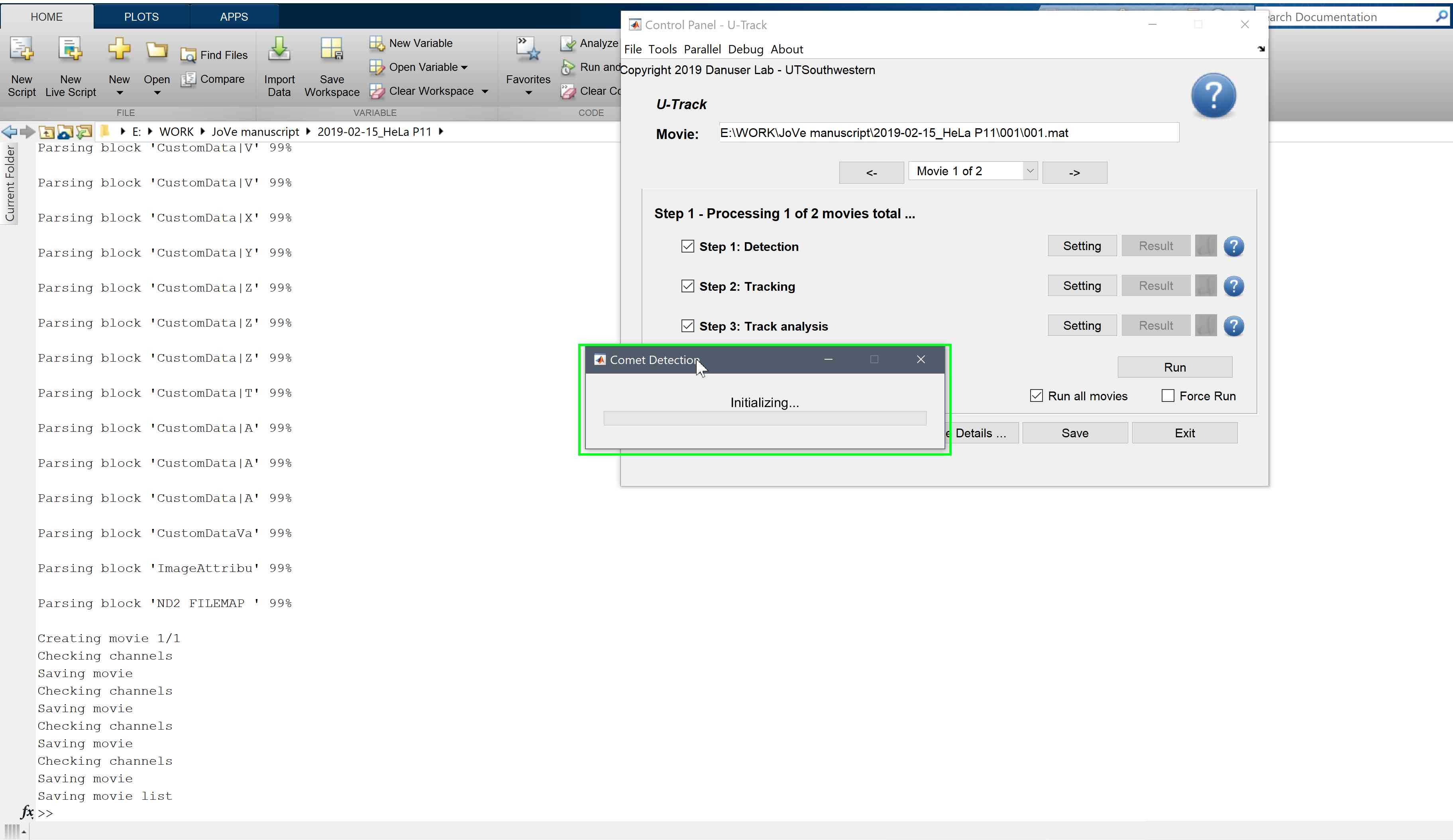
Task: Open Setting for Step 3 Track analysis
Action: tap(1082, 325)
